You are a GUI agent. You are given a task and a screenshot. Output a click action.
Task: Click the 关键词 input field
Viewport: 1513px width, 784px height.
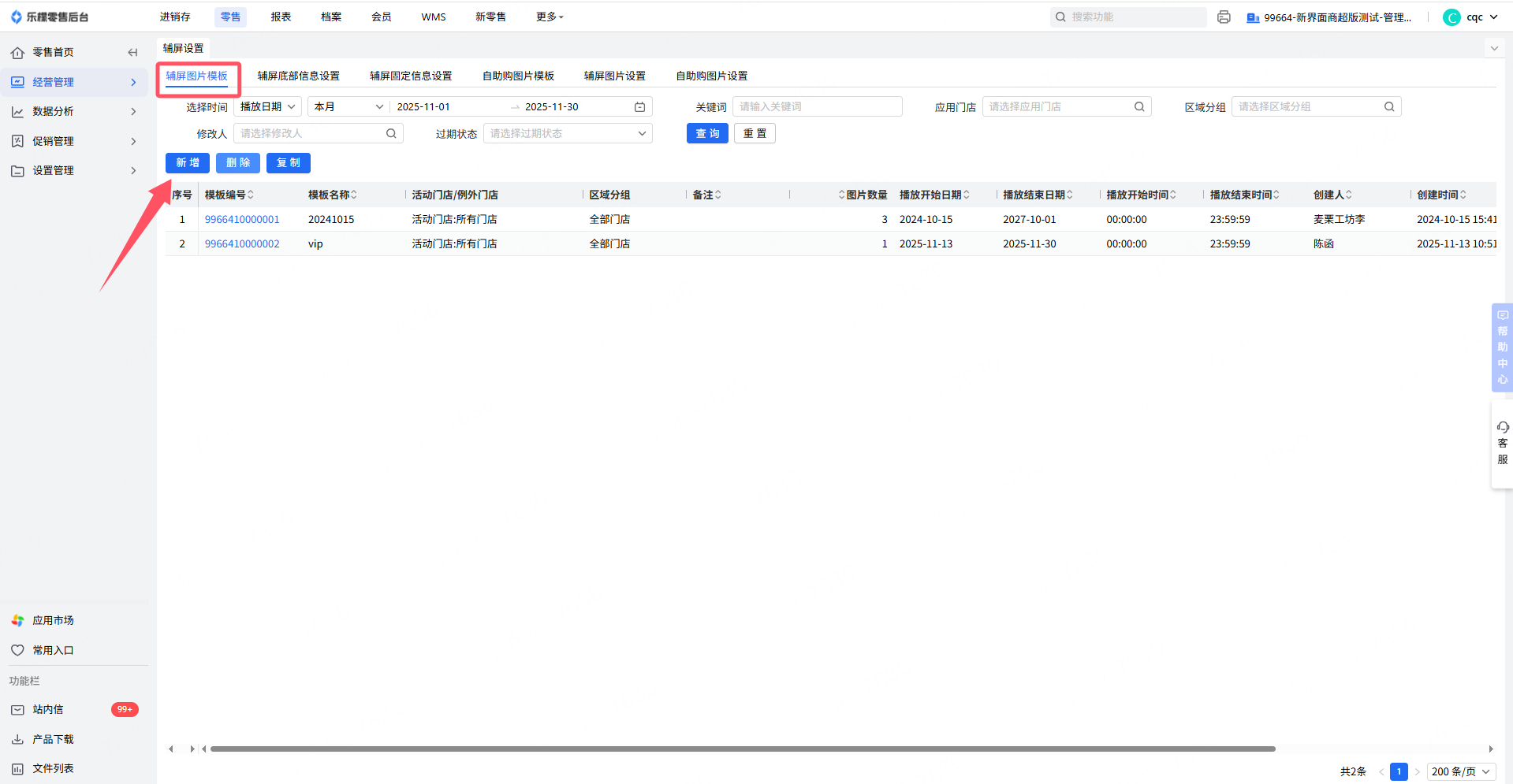pos(818,106)
